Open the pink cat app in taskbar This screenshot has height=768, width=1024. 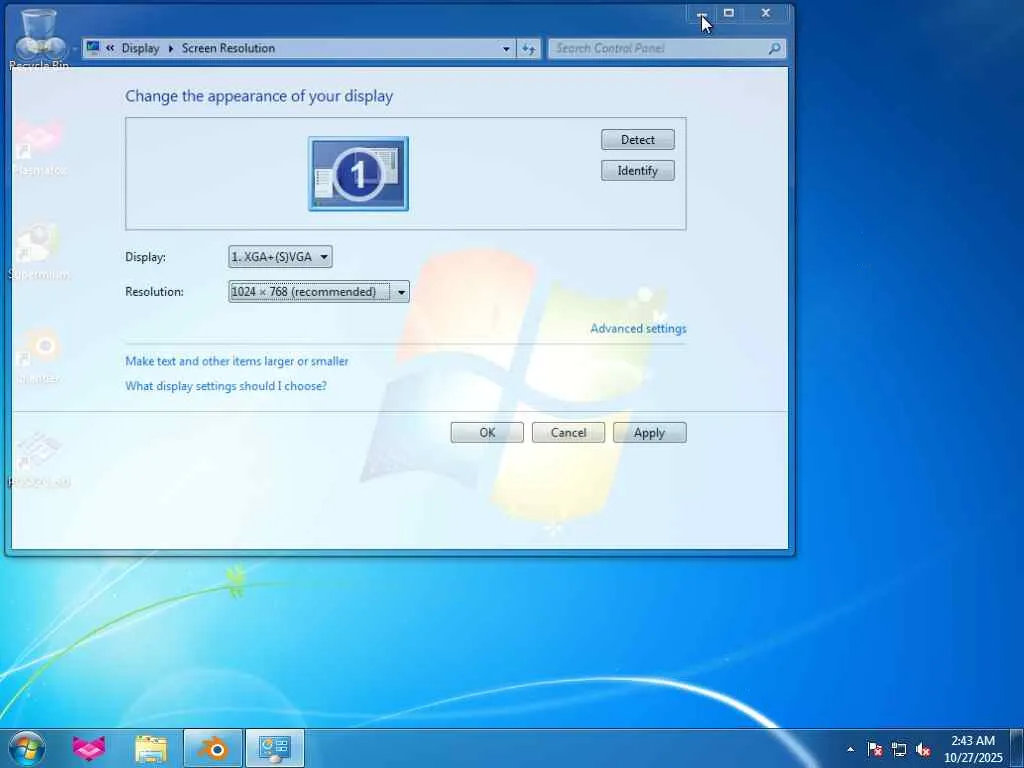[89, 748]
